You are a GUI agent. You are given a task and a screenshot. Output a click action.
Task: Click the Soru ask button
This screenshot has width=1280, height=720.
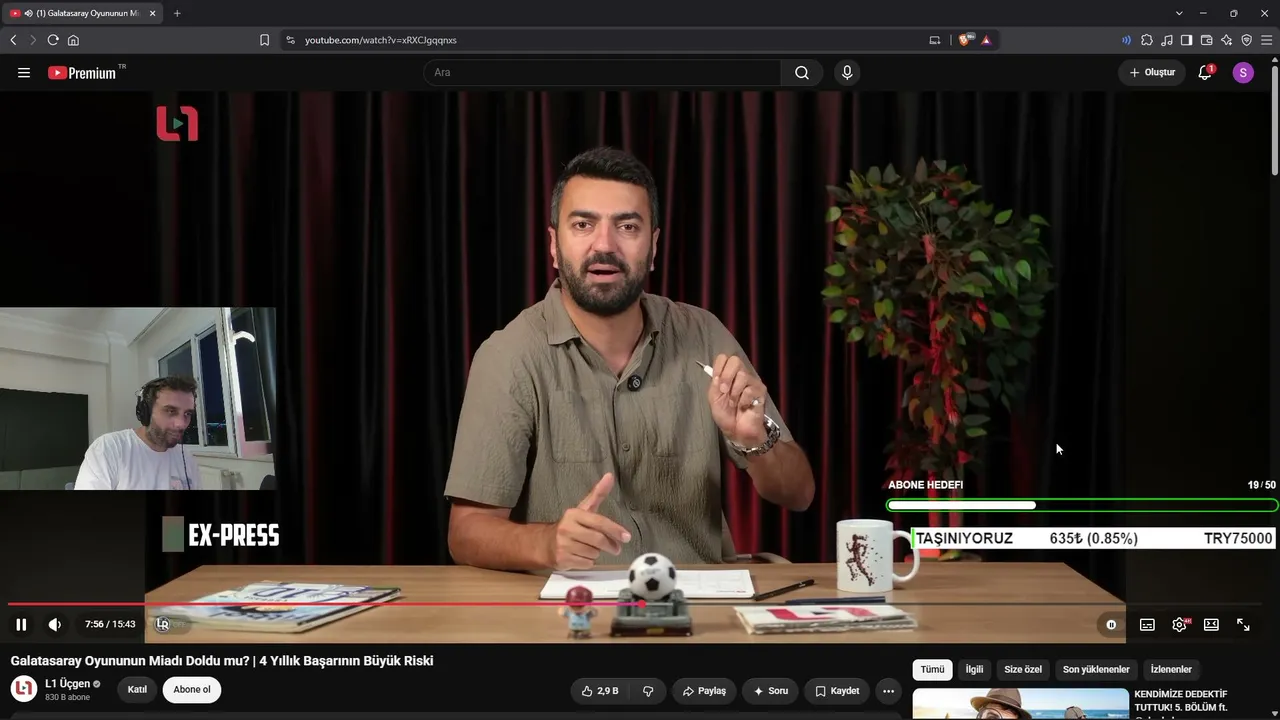pyautogui.click(x=770, y=691)
